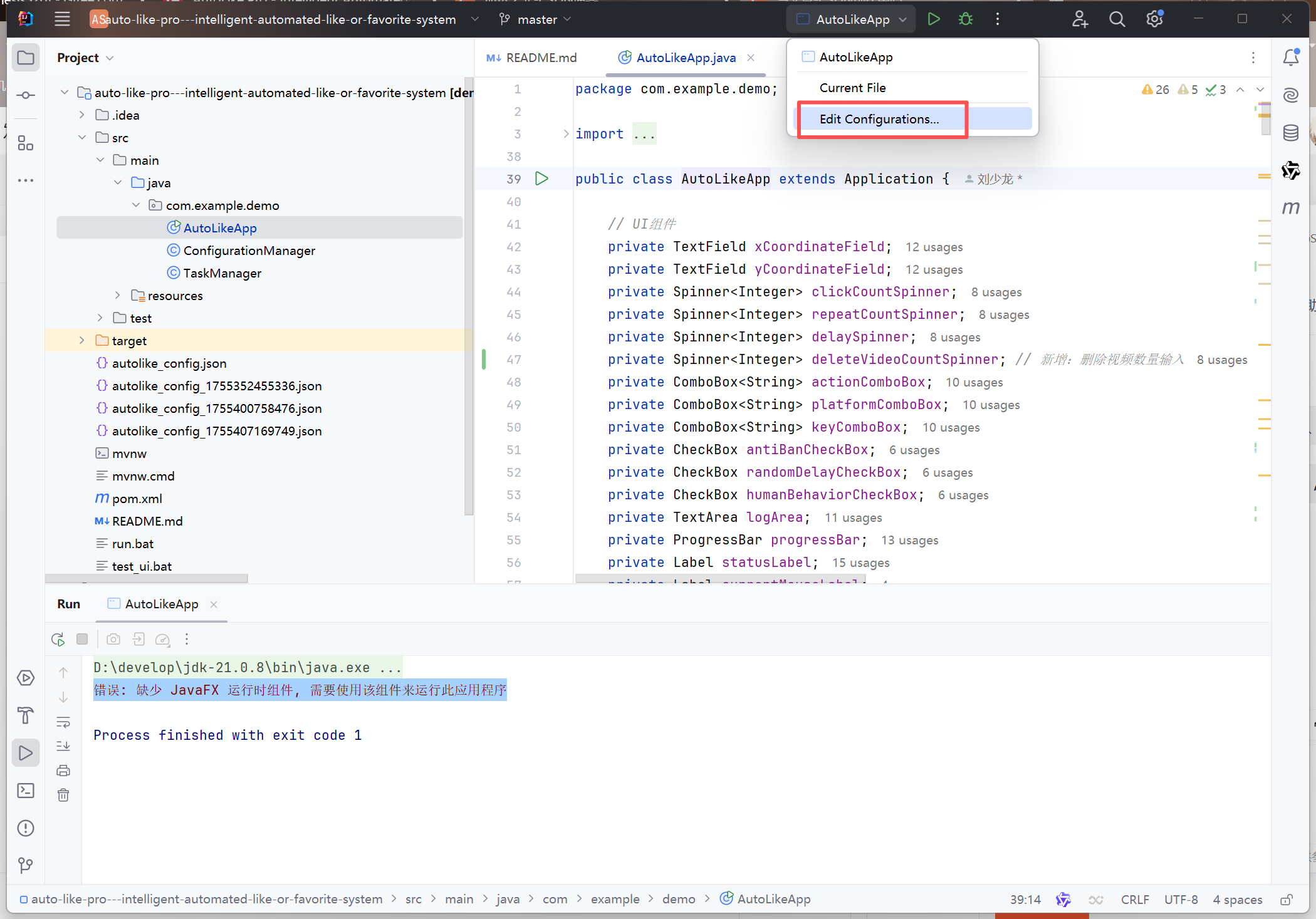Click CRLF line separator in status bar
This screenshot has width=1316, height=919.
coord(1134,900)
